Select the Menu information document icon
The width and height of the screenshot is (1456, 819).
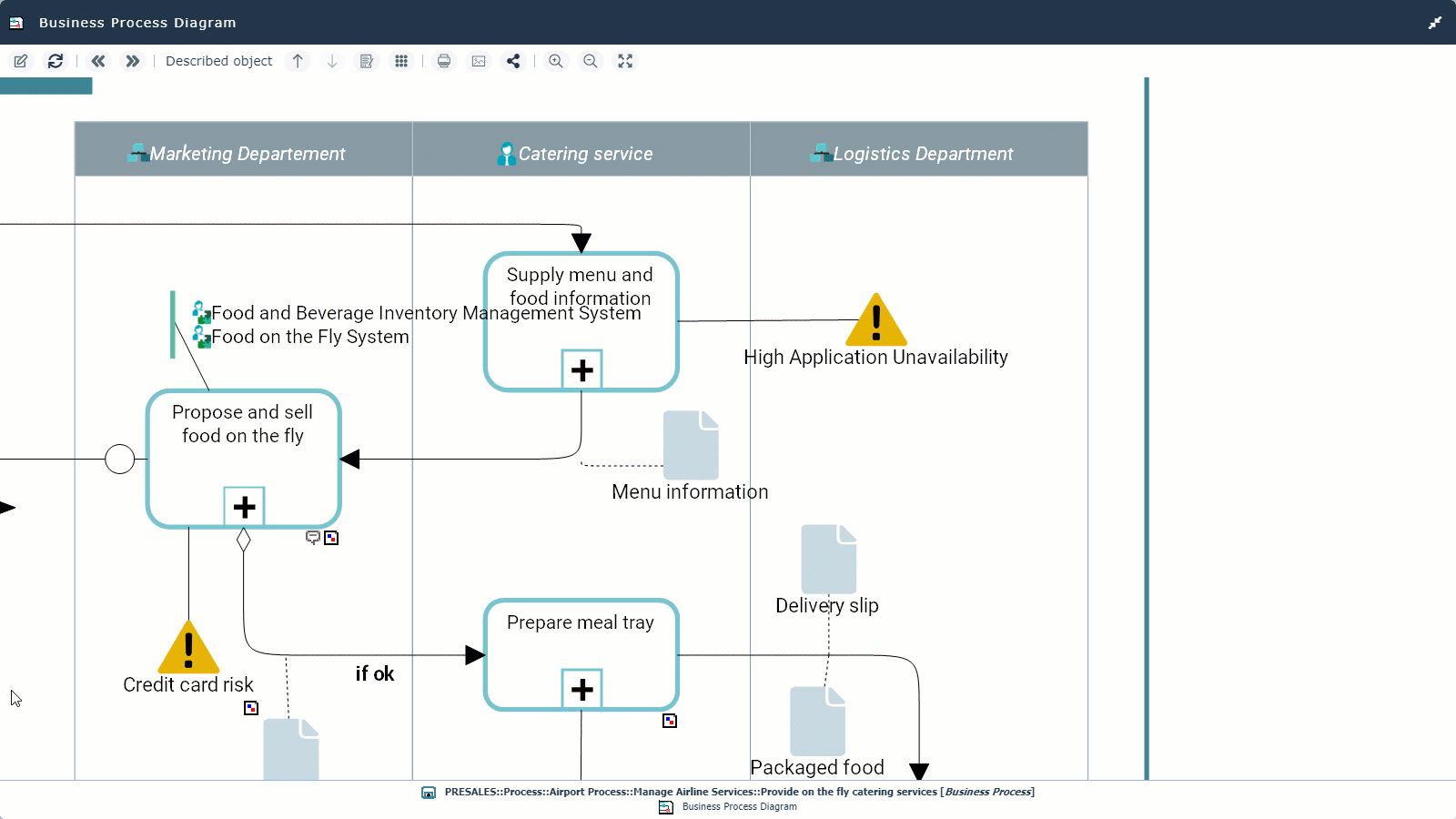tap(691, 445)
